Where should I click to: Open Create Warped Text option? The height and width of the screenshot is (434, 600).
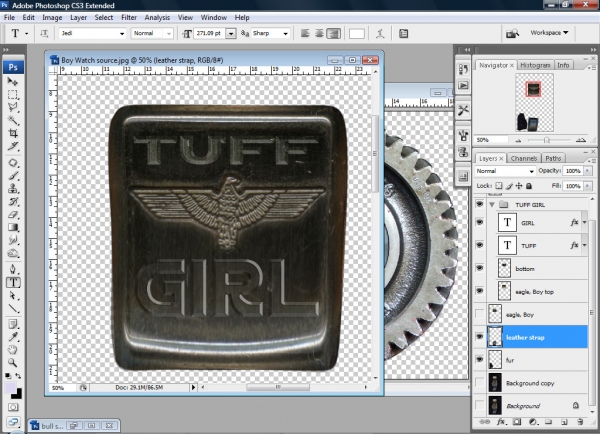click(x=380, y=34)
